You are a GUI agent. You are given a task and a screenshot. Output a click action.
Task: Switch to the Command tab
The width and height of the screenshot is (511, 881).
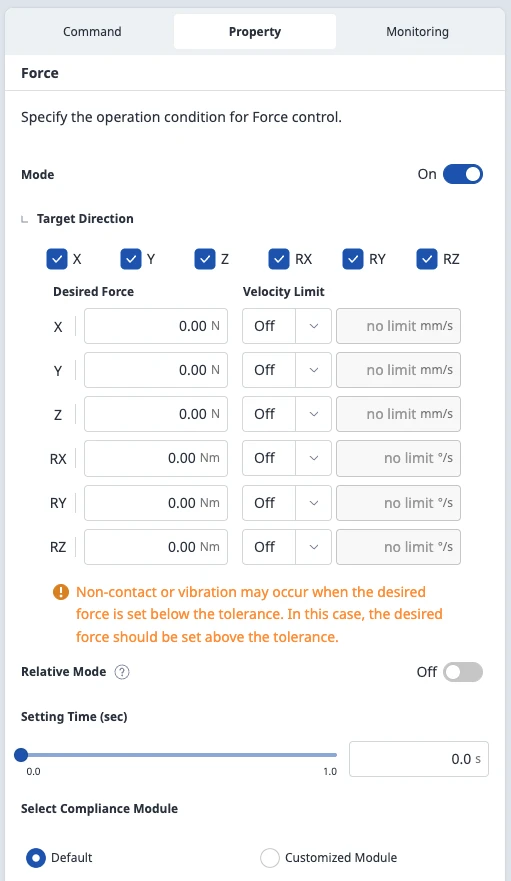(92, 31)
